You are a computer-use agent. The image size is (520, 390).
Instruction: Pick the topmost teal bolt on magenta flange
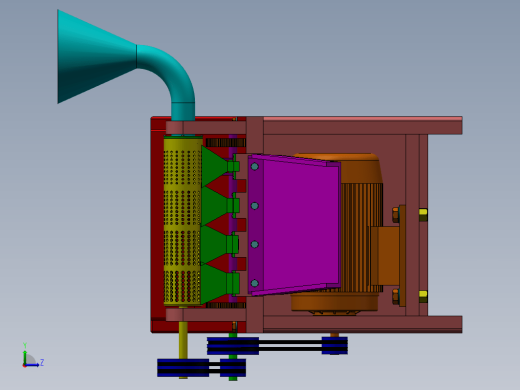click(255, 166)
